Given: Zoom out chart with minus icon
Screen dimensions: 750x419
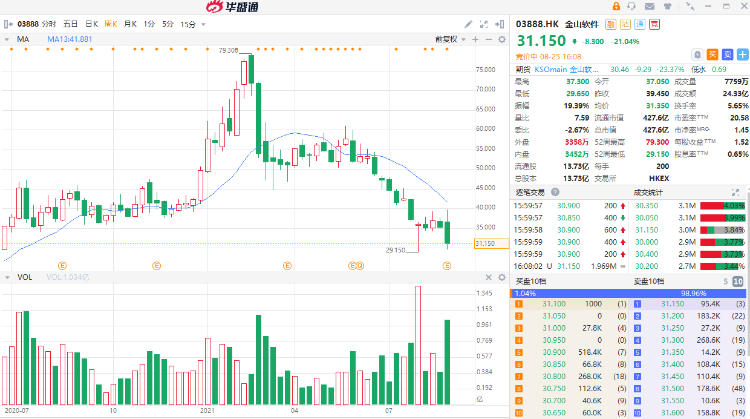Looking at the screenshot, I should click(x=488, y=39).
